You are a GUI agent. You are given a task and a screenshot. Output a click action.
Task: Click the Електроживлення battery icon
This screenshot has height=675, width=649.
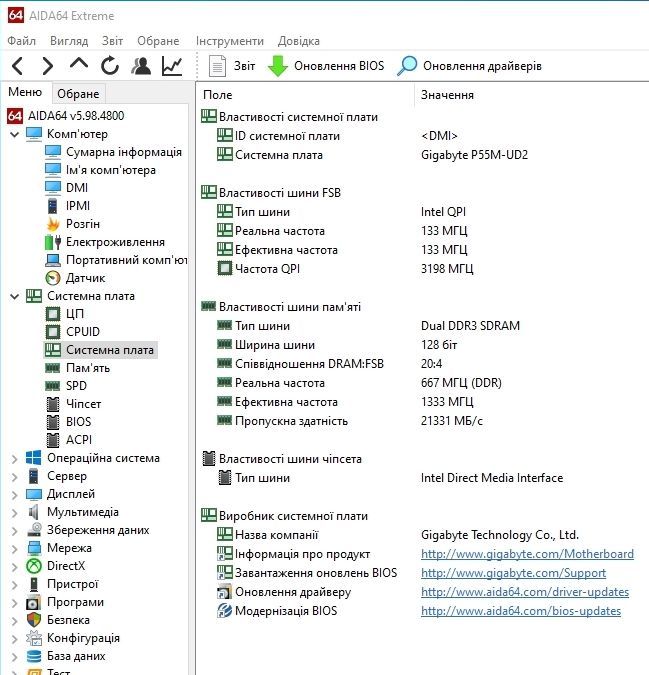pyautogui.click(x=53, y=242)
